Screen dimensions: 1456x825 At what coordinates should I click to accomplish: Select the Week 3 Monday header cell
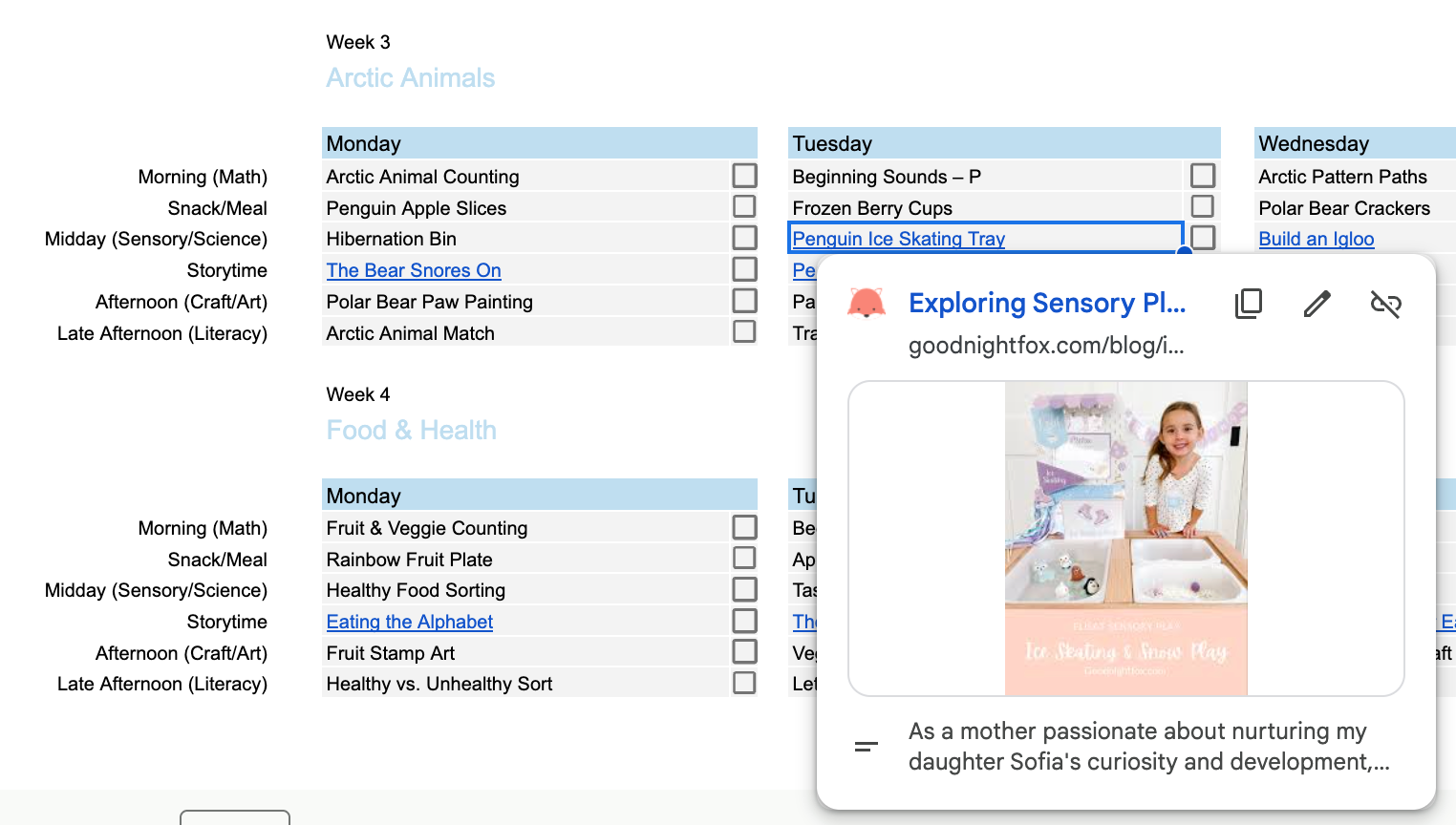(539, 143)
